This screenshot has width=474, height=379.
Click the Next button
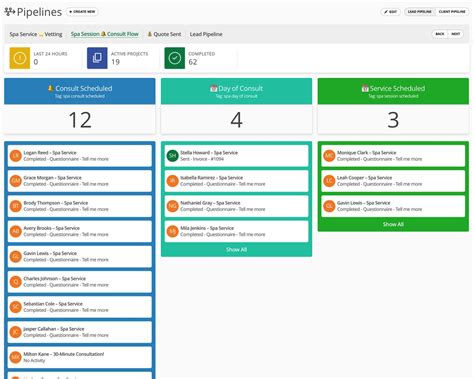[455, 34]
